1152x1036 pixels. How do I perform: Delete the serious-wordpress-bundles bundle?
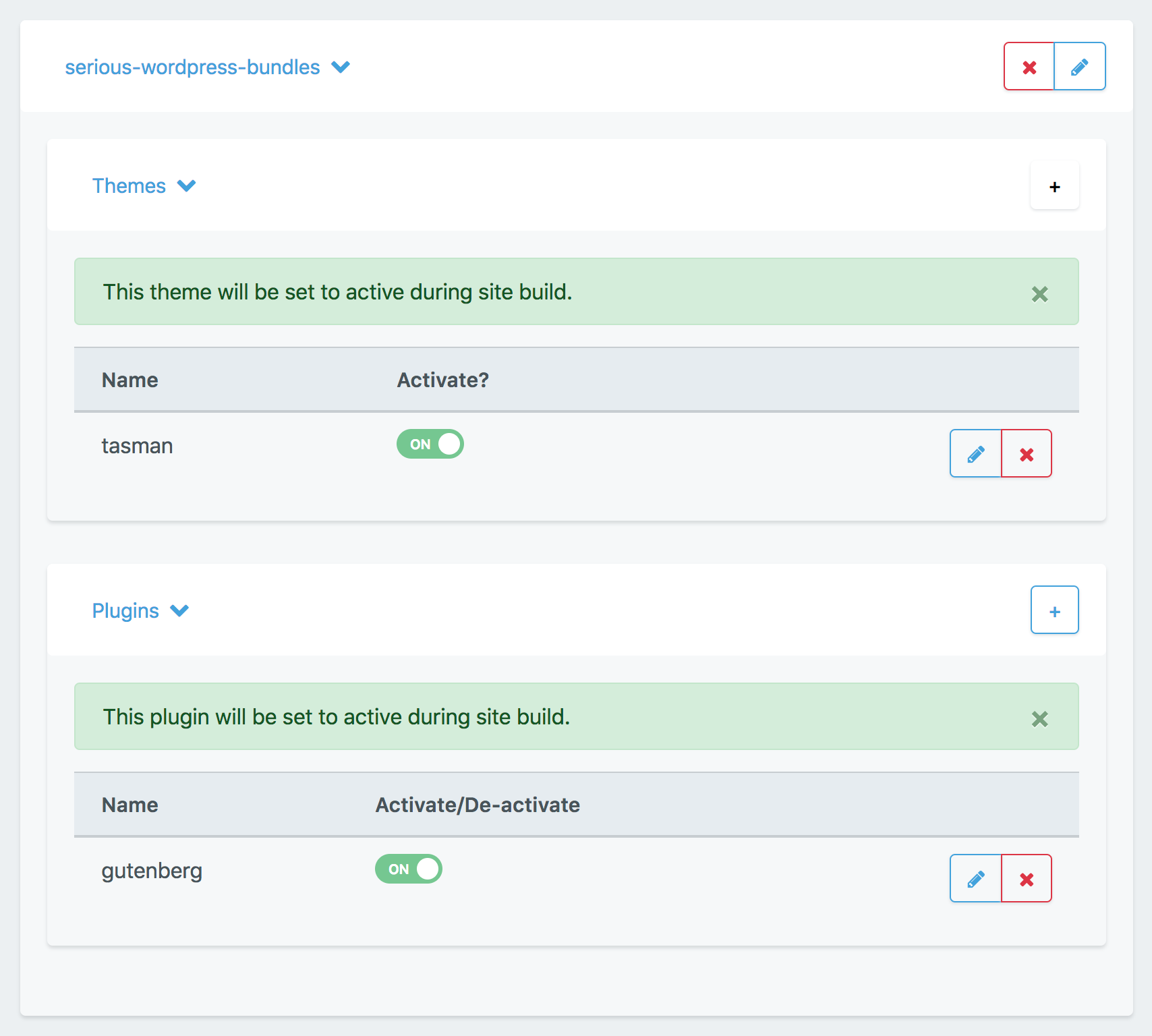1029,66
